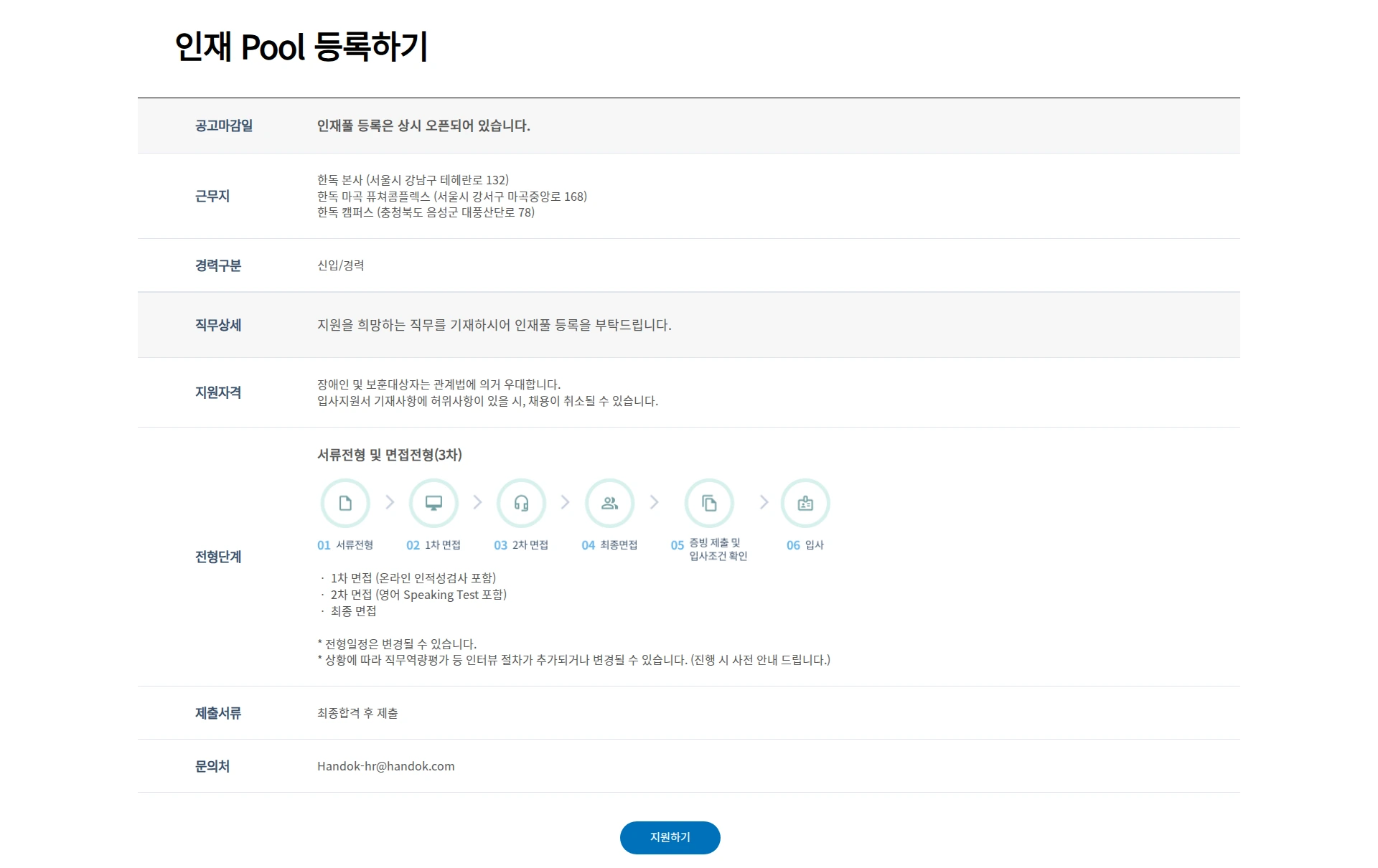This screenshot has width=1378, height=868.
Task: Click the 2차 면접 headset icon
Action: 521,503
